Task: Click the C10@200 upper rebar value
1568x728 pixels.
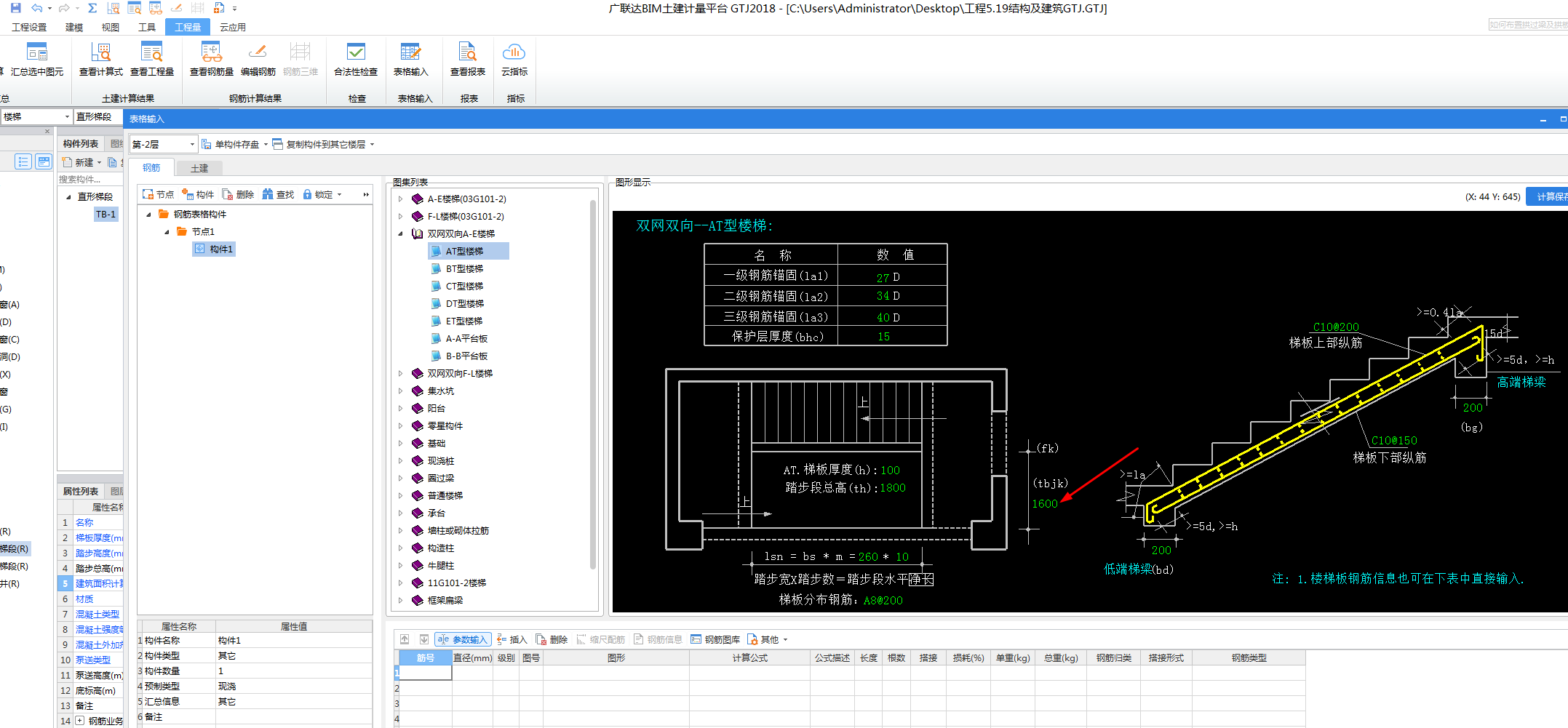Action: [1336, 327]
